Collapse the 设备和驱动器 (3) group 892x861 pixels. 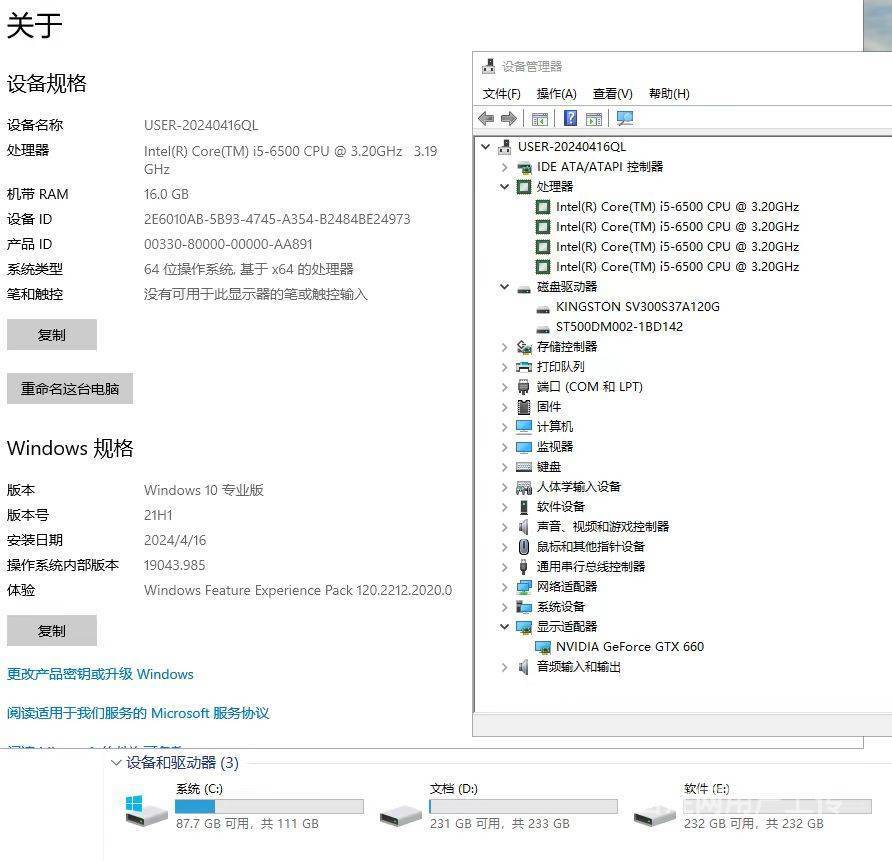pyautogui.click(x=116, y=763)
